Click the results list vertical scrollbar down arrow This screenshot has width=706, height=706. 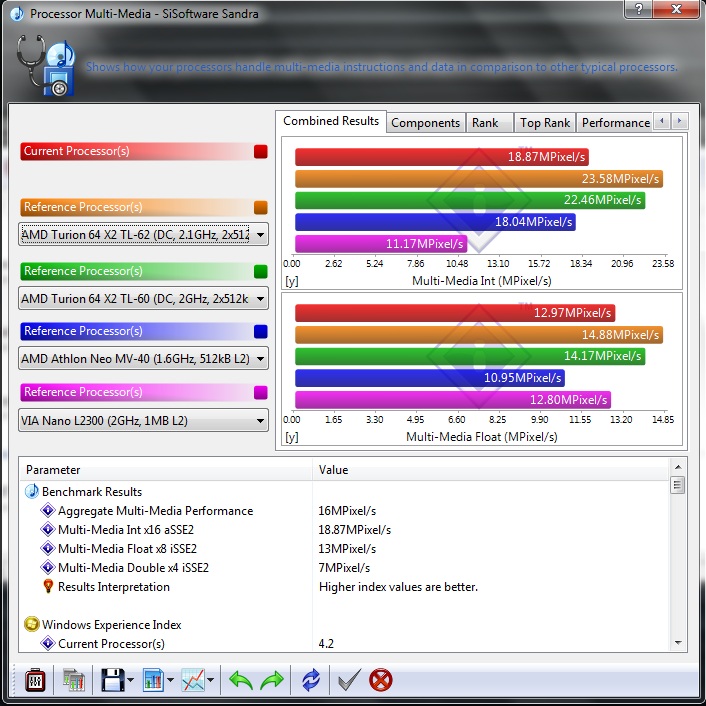tap(677, 642)
